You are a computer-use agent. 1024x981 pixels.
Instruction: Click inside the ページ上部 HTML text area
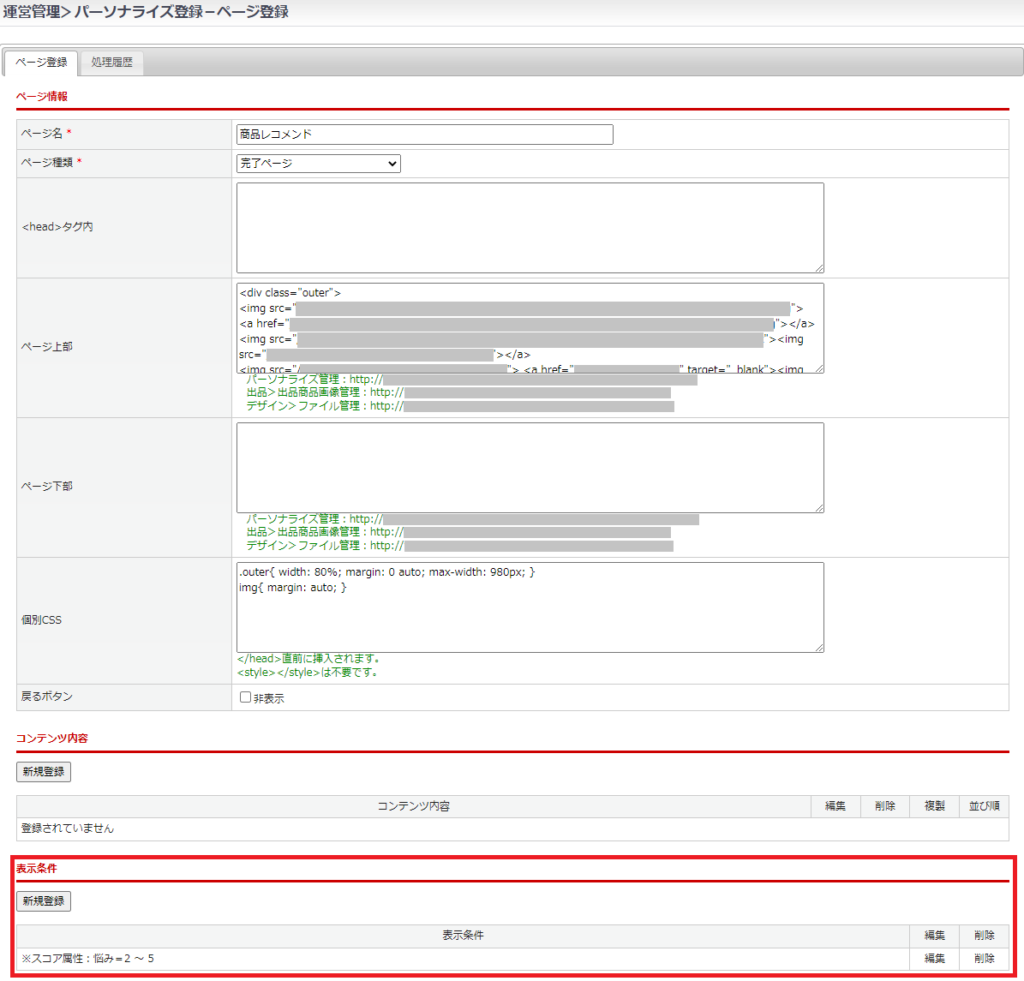(530, 327)
